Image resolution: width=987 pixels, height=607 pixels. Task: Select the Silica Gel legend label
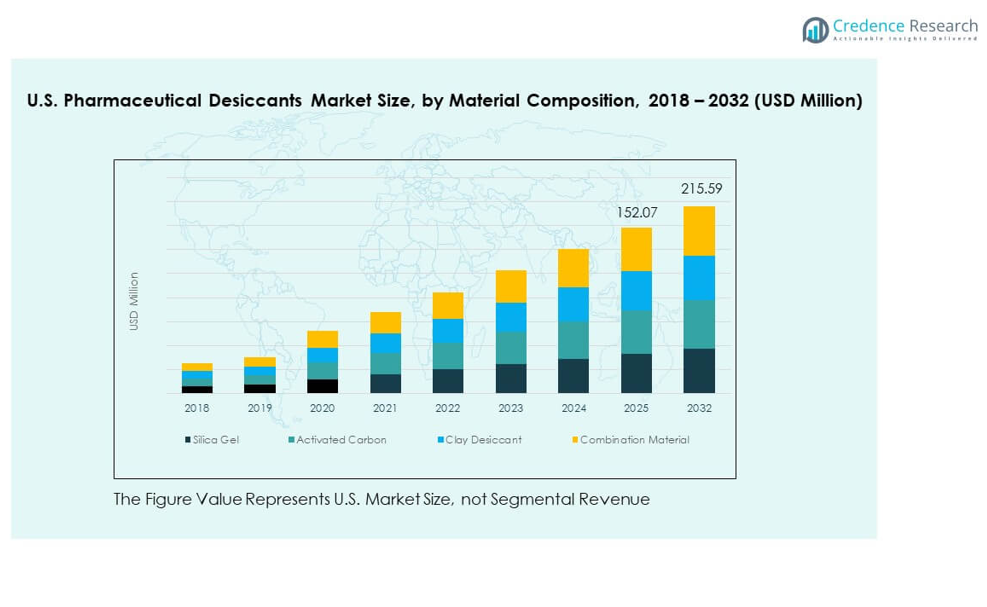(216, 440)
